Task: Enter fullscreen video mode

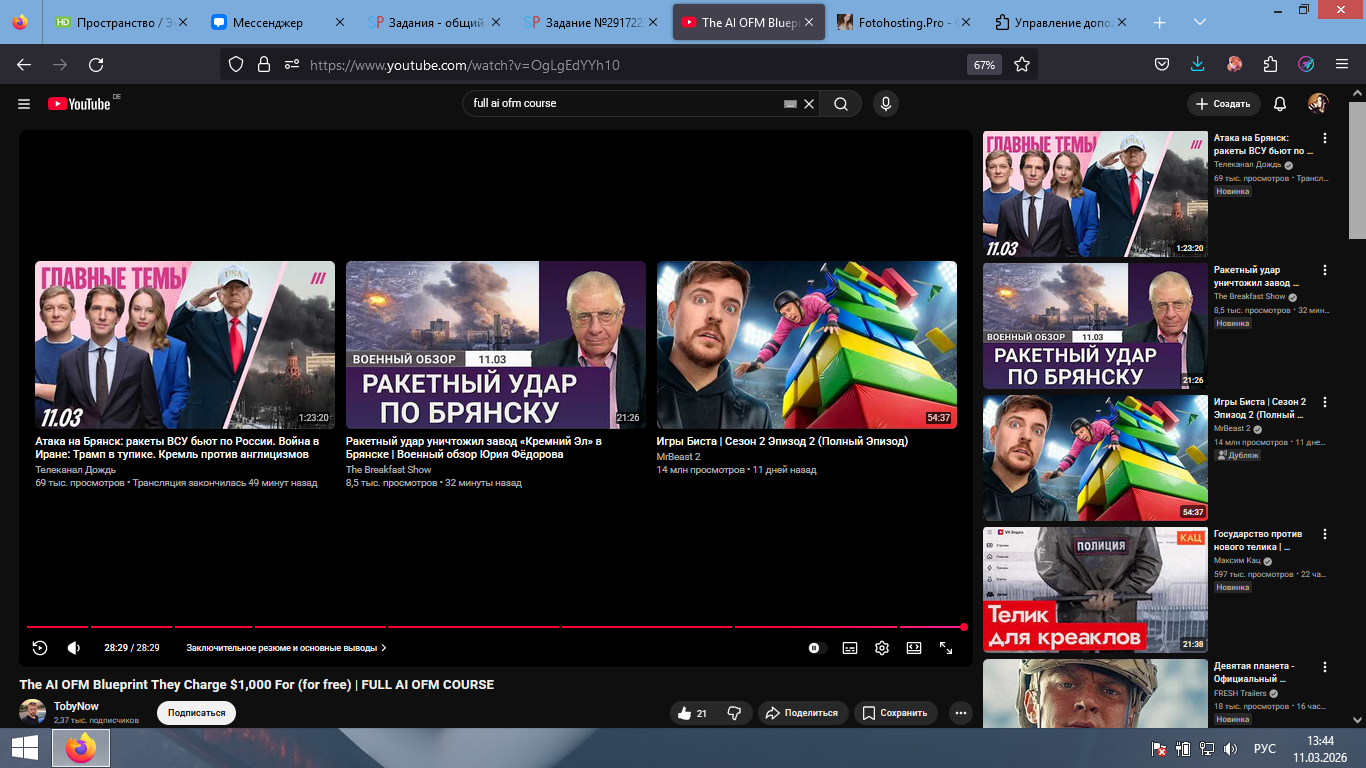Action: (x=946, y=648)
